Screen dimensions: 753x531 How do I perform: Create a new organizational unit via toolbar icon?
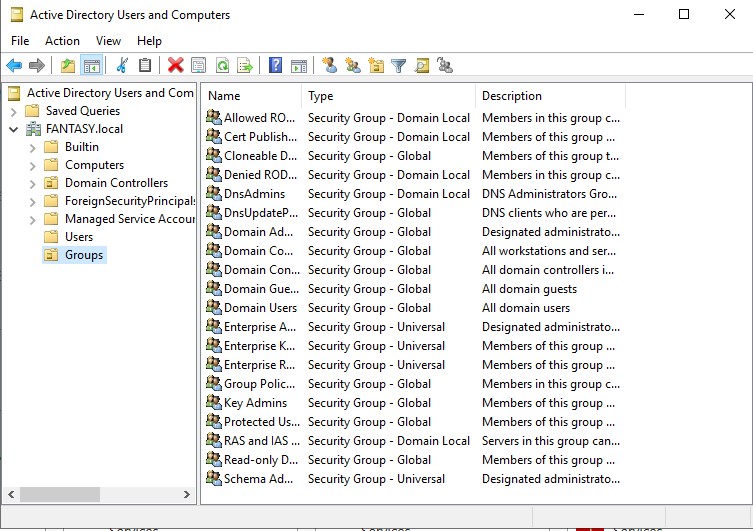point(376,65)
